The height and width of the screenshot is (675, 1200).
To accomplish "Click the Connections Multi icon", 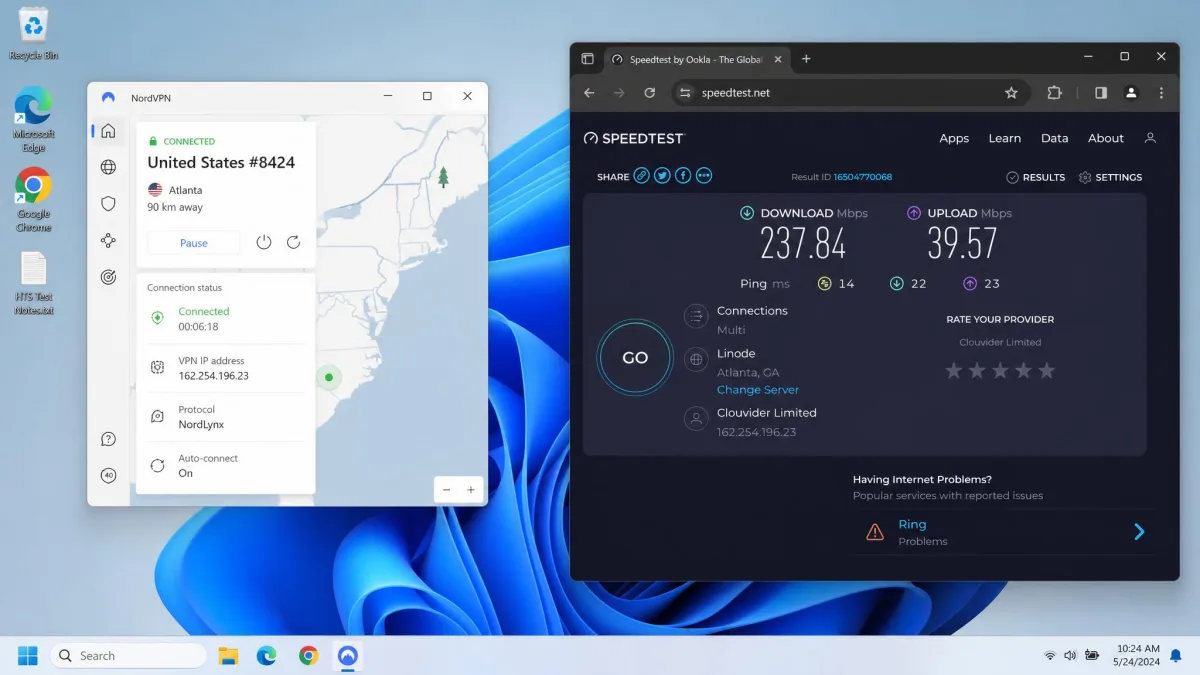I will click(x=695, y=317).
